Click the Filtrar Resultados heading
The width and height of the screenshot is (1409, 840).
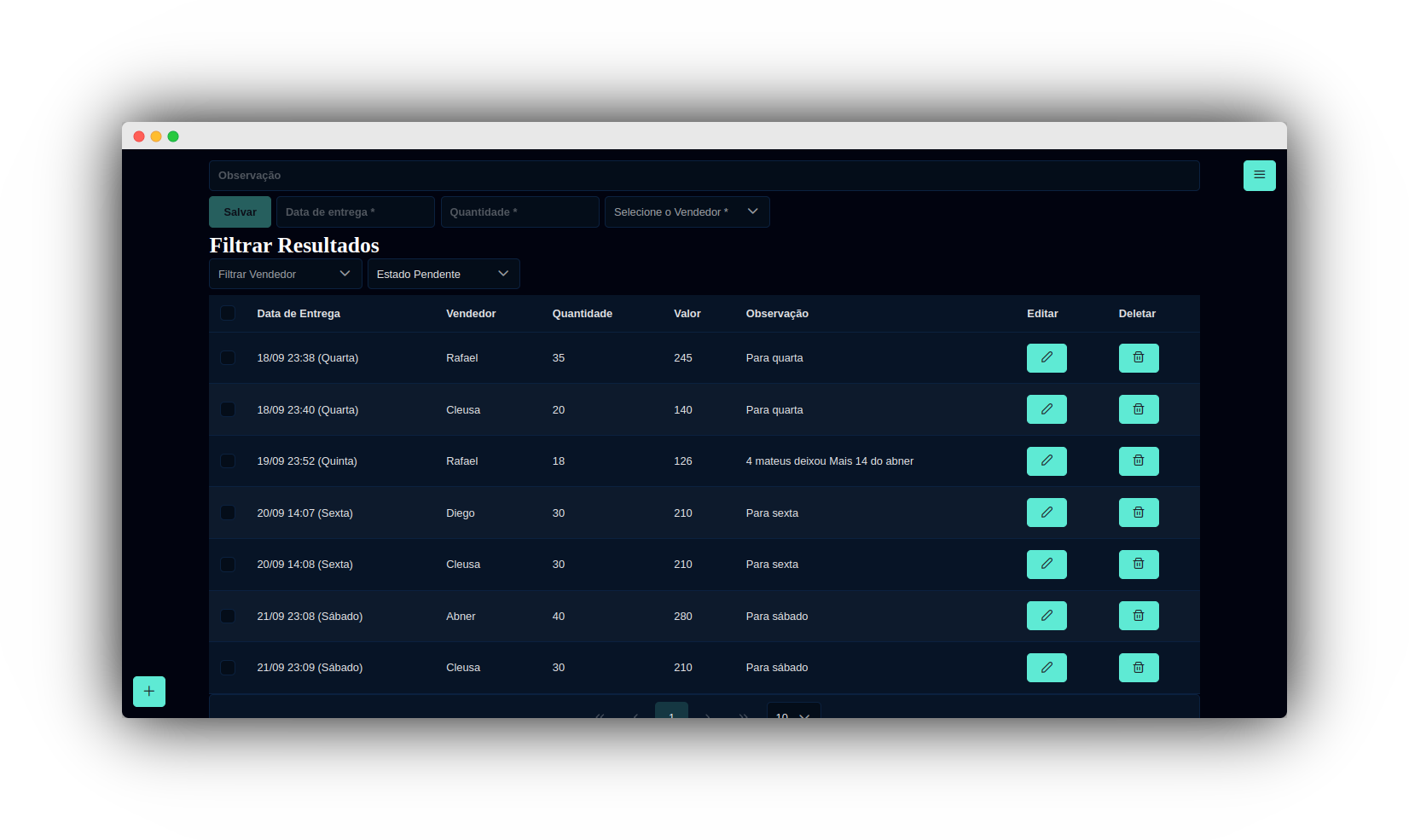tap(294, 246)
